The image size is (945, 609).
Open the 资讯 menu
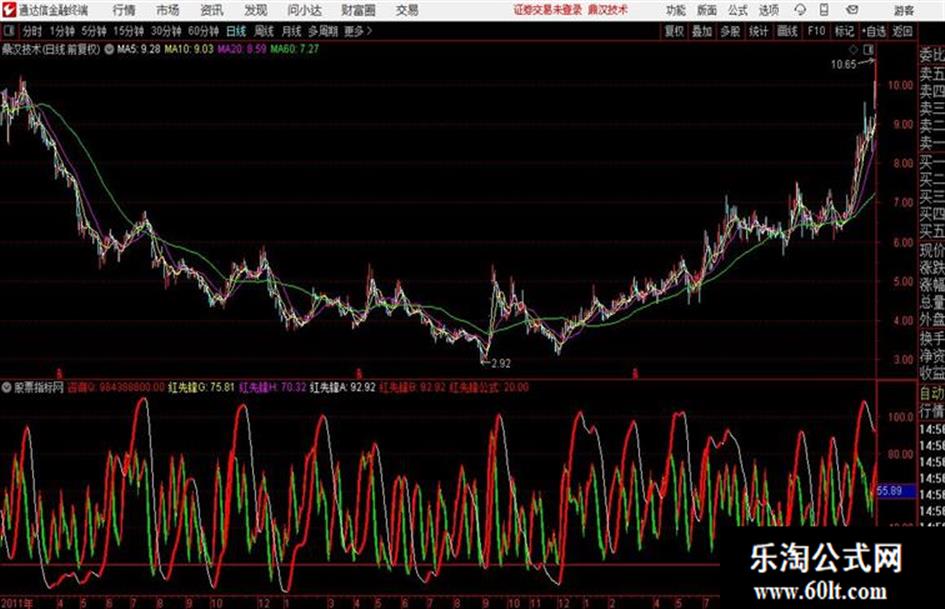(212, 10)
